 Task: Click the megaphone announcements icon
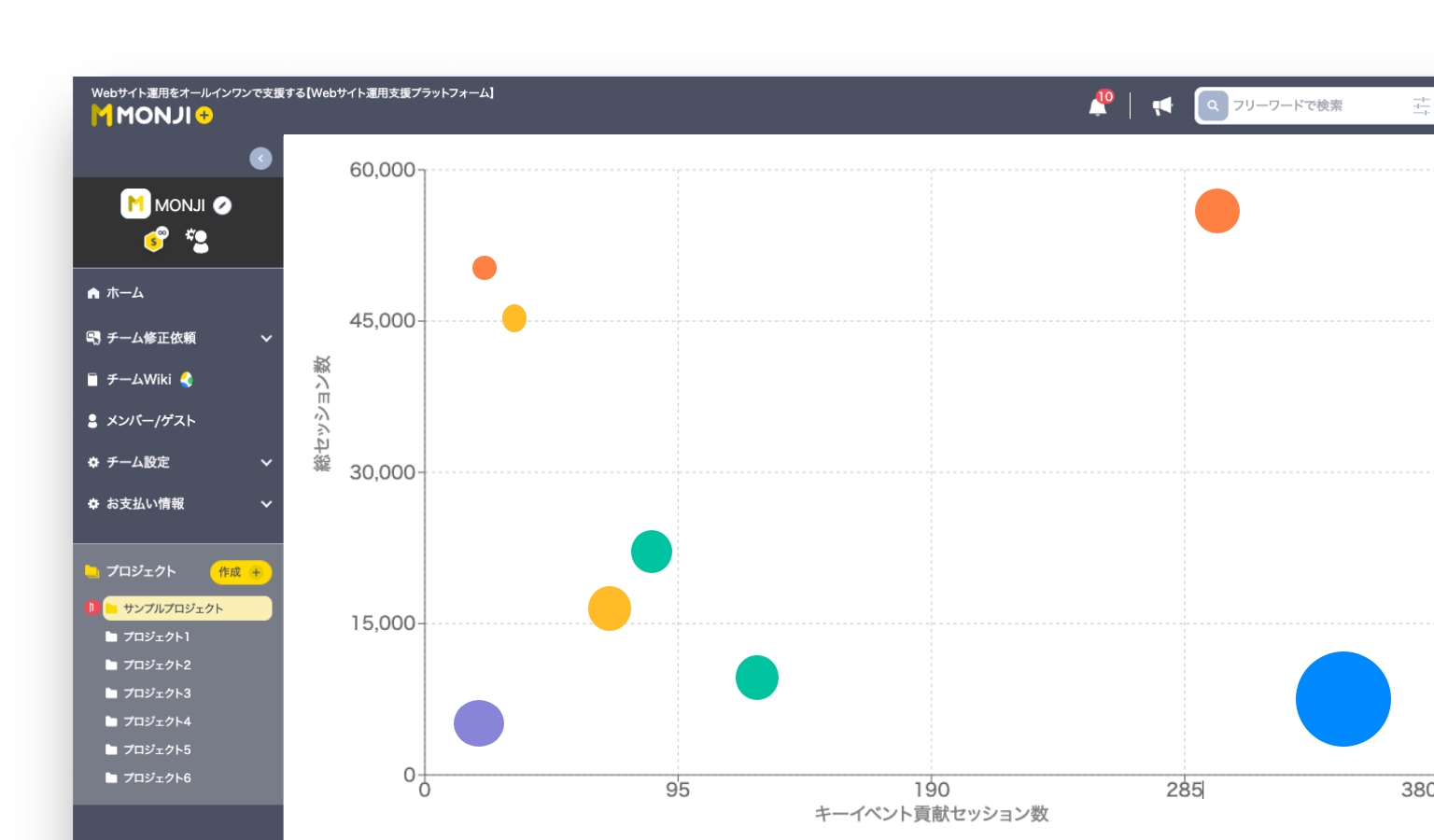point(1162,105)
